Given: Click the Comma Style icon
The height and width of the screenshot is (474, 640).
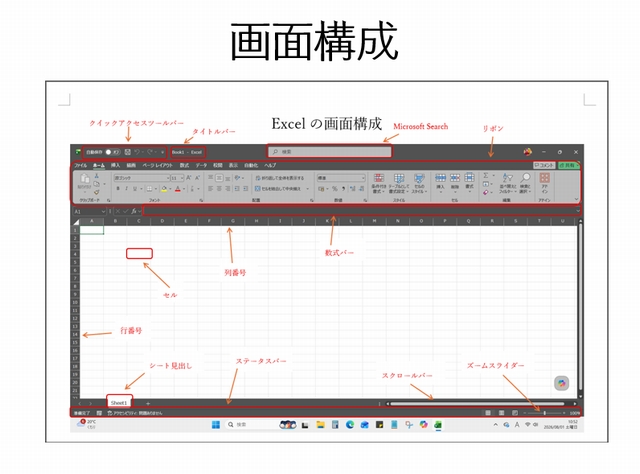Looking at the screenshot, I should (x=344, y=189).
